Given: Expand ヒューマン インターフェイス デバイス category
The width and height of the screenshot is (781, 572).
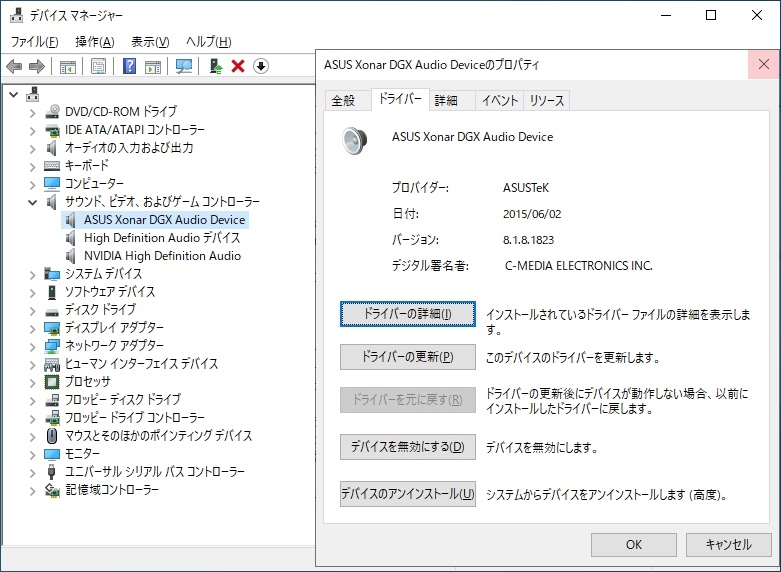Looking at the screenshot, I should tap(33, 365).
